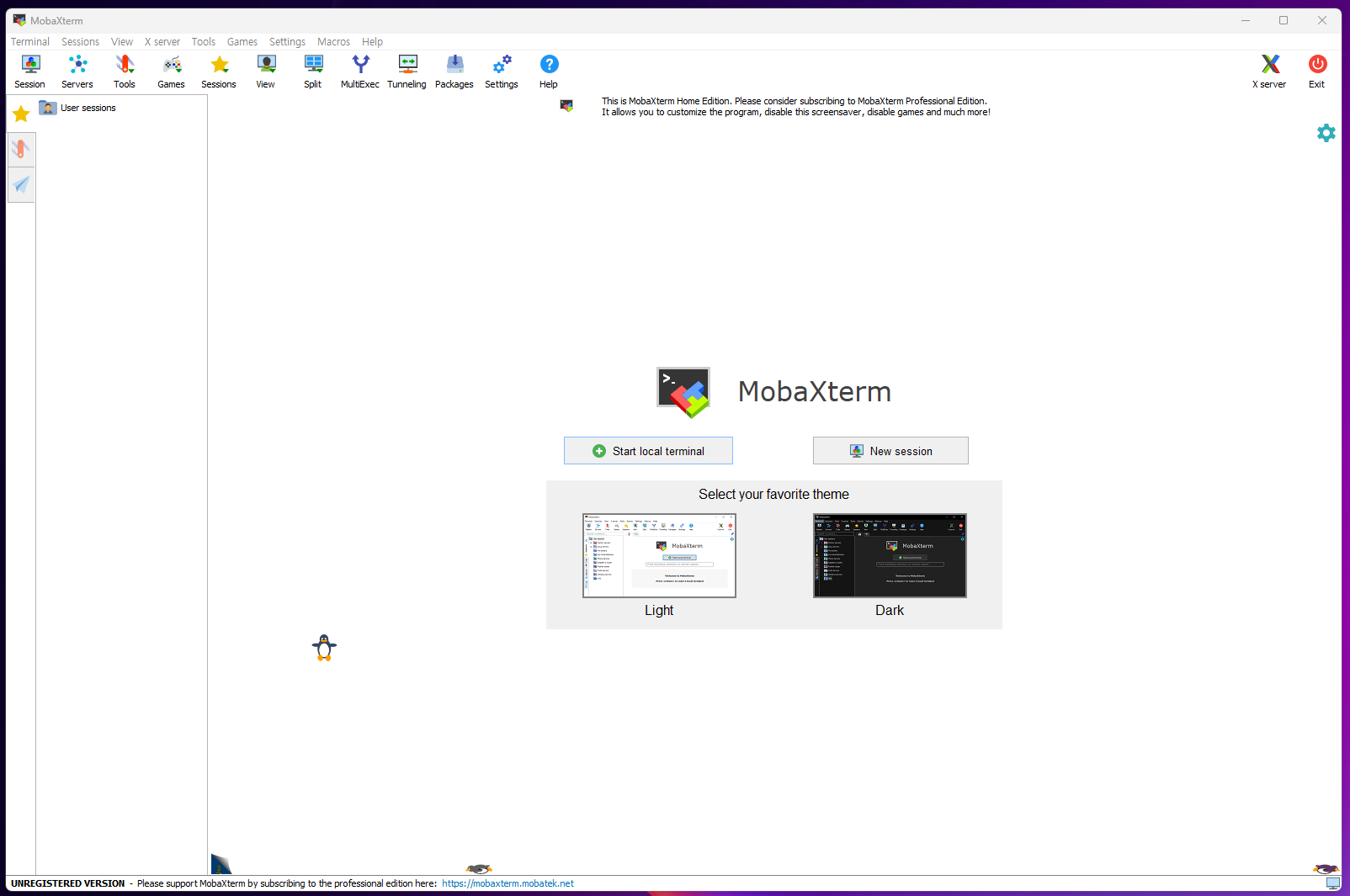Open the Servers toolbar icon
The image size is (1350, 896).
(77, 72)
